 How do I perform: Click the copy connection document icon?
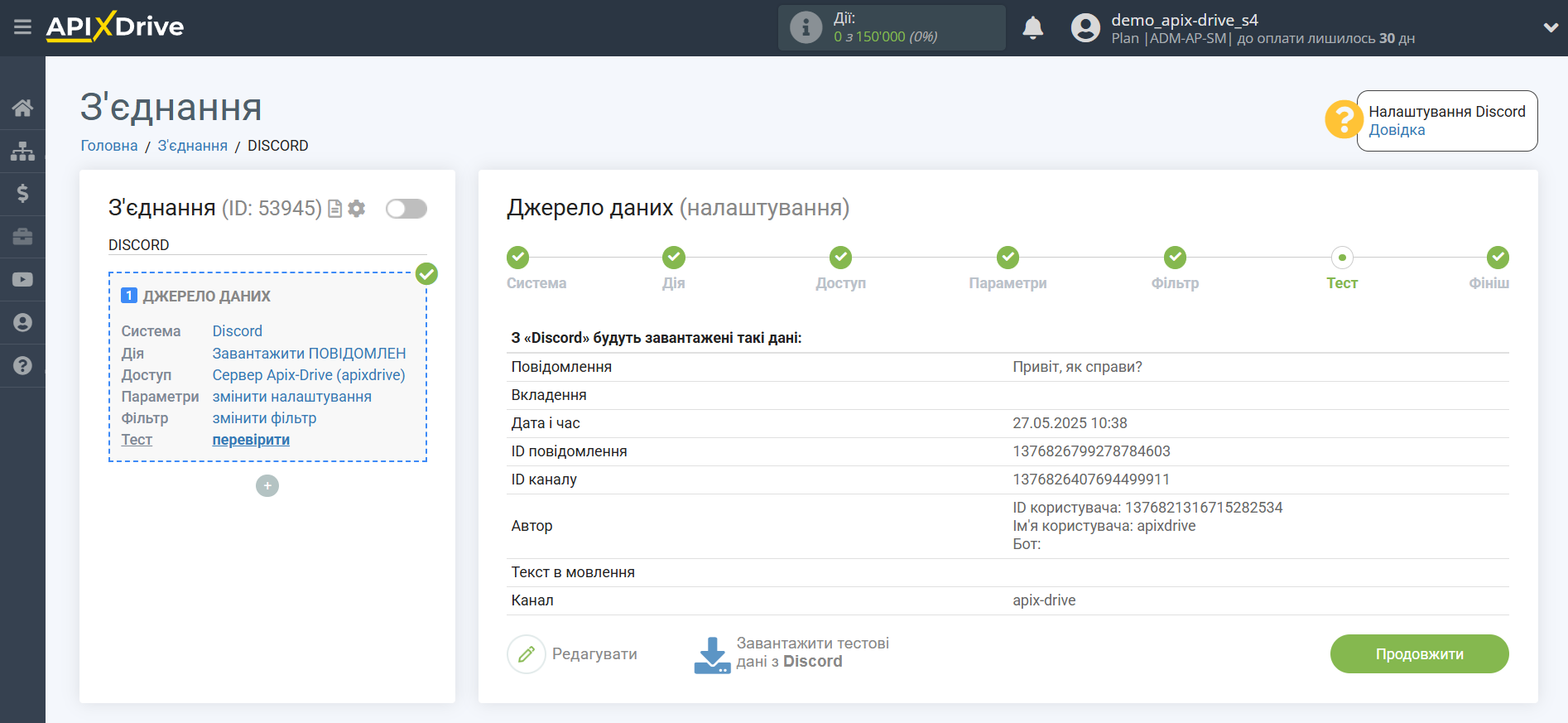(x=335, y=209)
